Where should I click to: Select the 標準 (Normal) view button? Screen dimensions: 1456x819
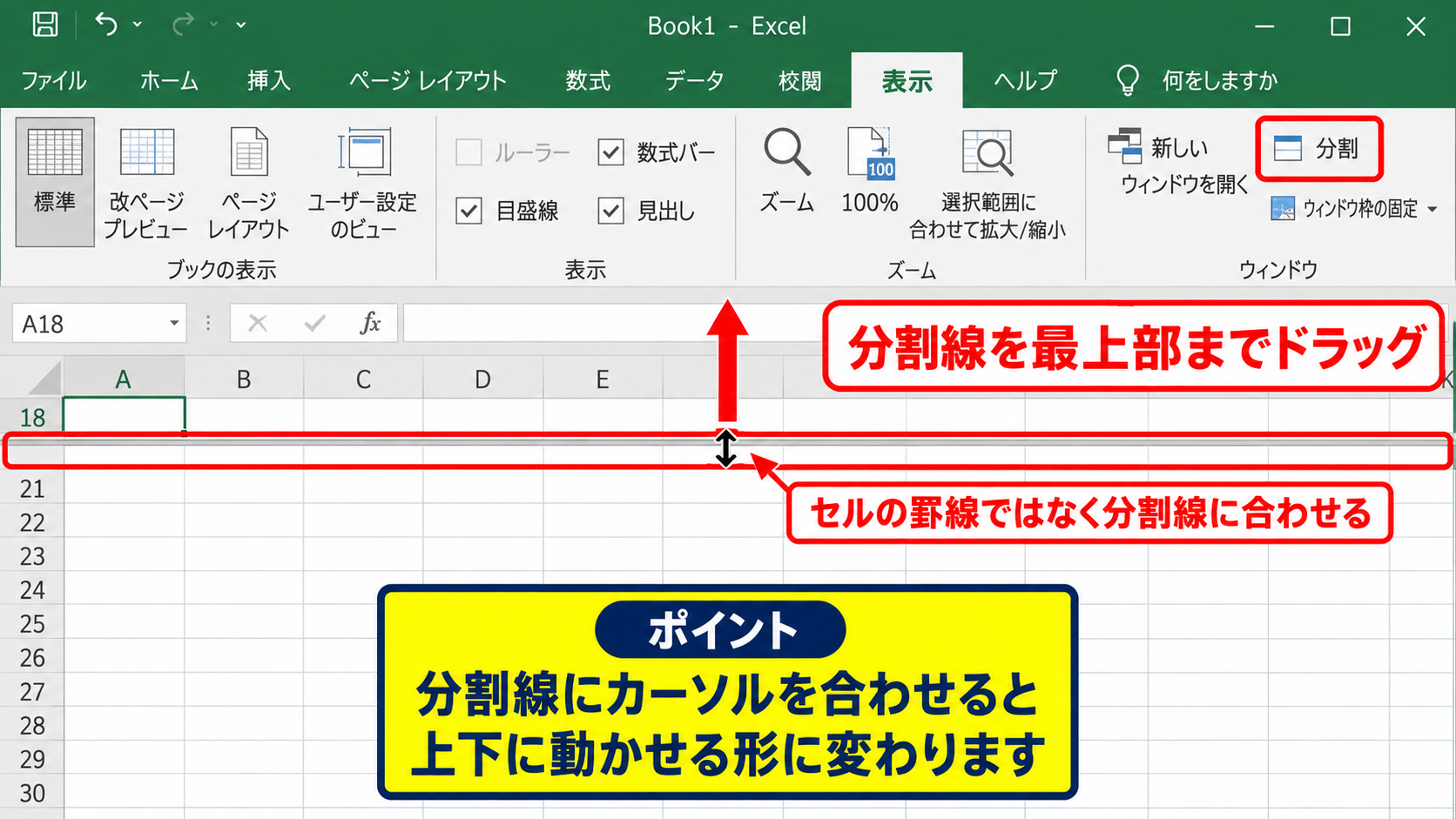click(55, 182)
